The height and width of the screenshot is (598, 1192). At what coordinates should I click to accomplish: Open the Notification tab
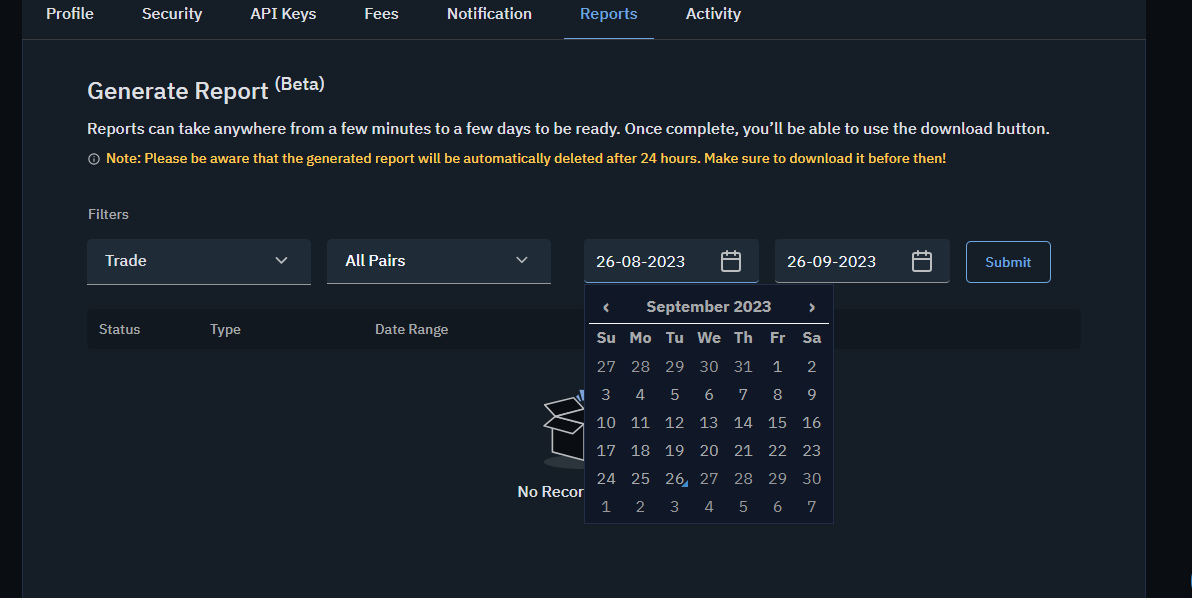(490, 14)
